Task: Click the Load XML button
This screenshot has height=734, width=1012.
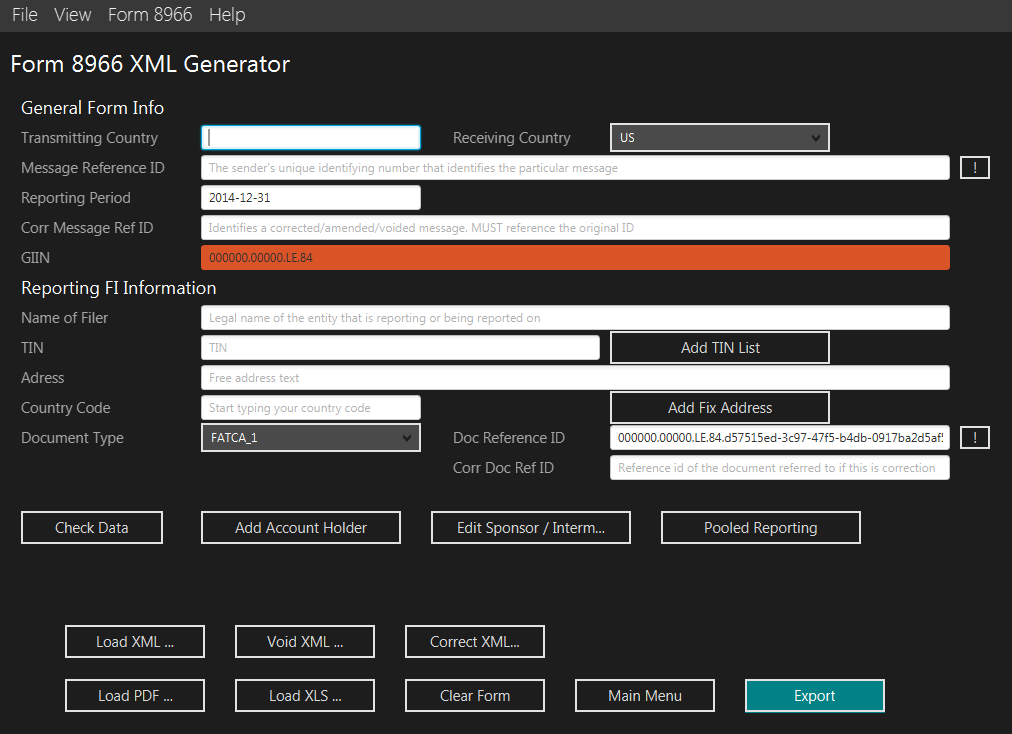Action: coord(135,642)
